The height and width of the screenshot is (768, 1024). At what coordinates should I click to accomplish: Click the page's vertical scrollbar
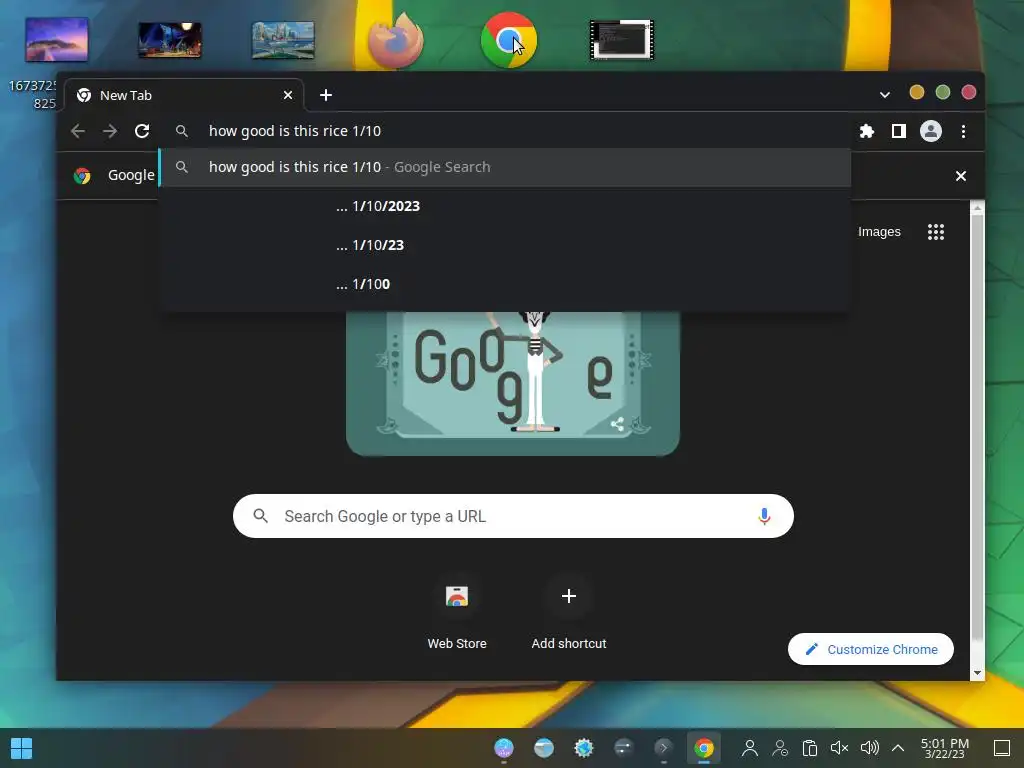pyautogui.click(x=977, y=428)
